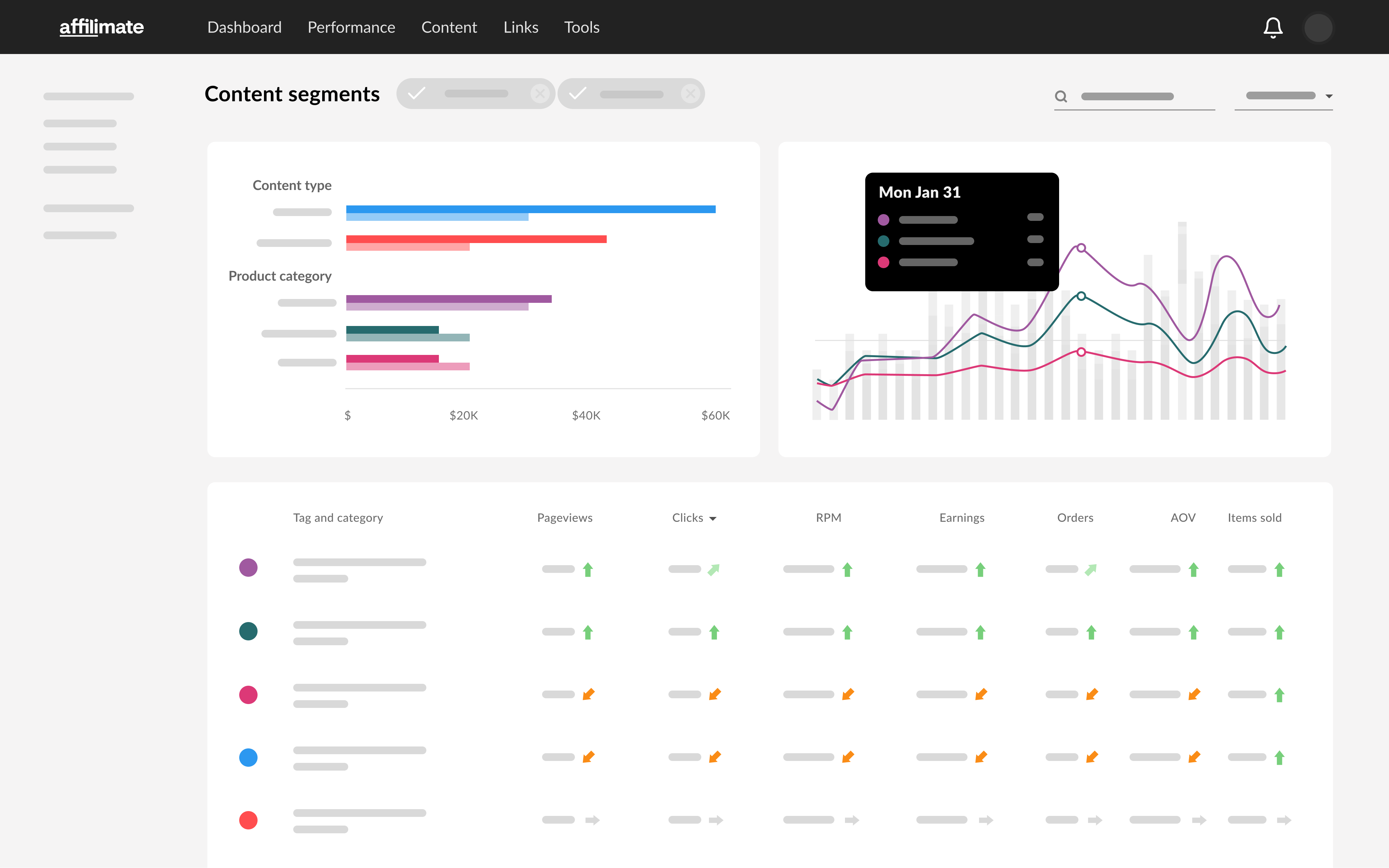
Task: Open the Tools menu
Action: 581,28
